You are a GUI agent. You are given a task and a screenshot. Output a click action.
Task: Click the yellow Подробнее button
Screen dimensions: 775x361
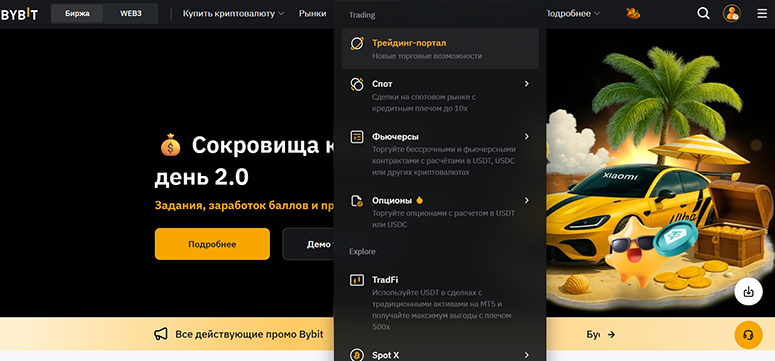click(212, 244)
